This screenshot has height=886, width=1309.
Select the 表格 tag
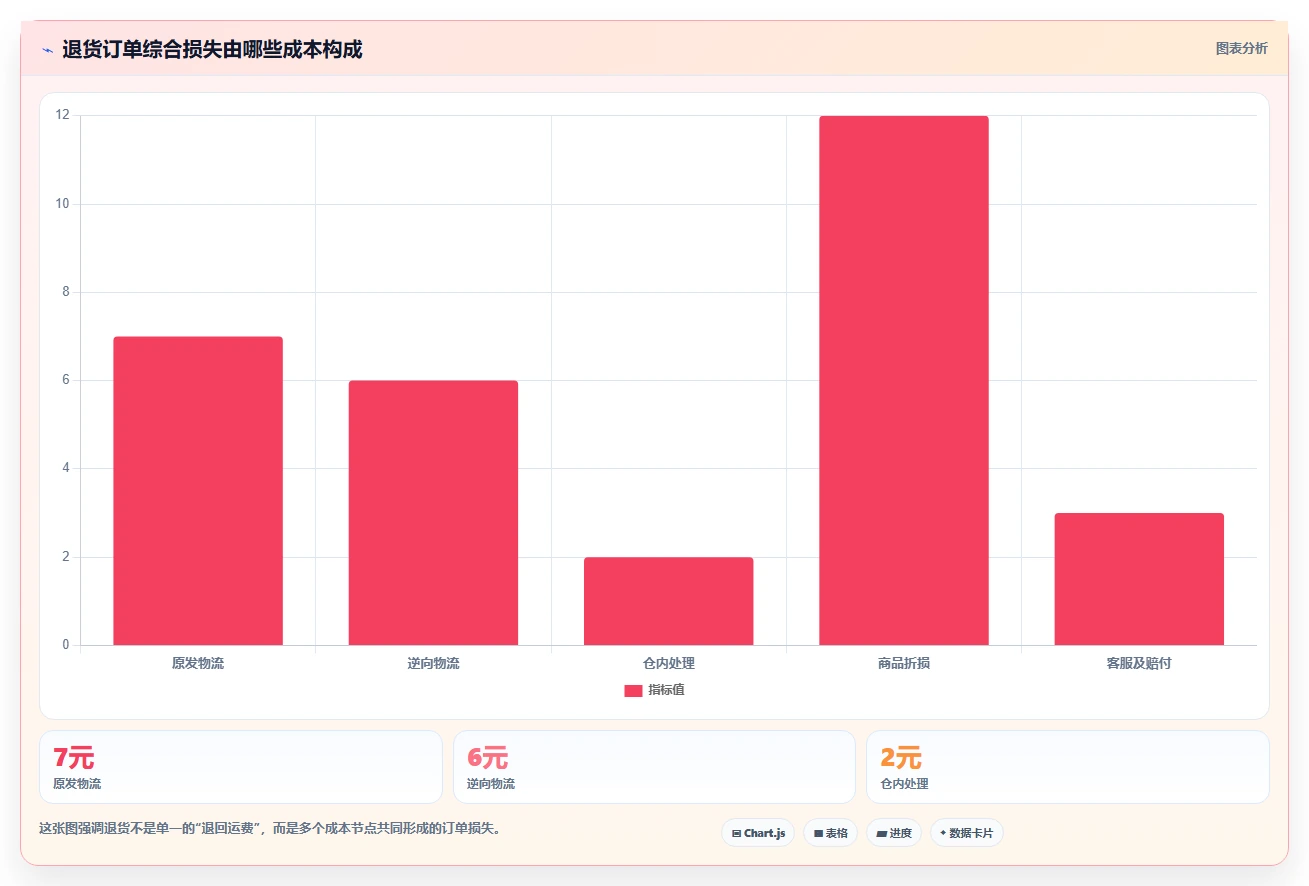pos(830,833)
